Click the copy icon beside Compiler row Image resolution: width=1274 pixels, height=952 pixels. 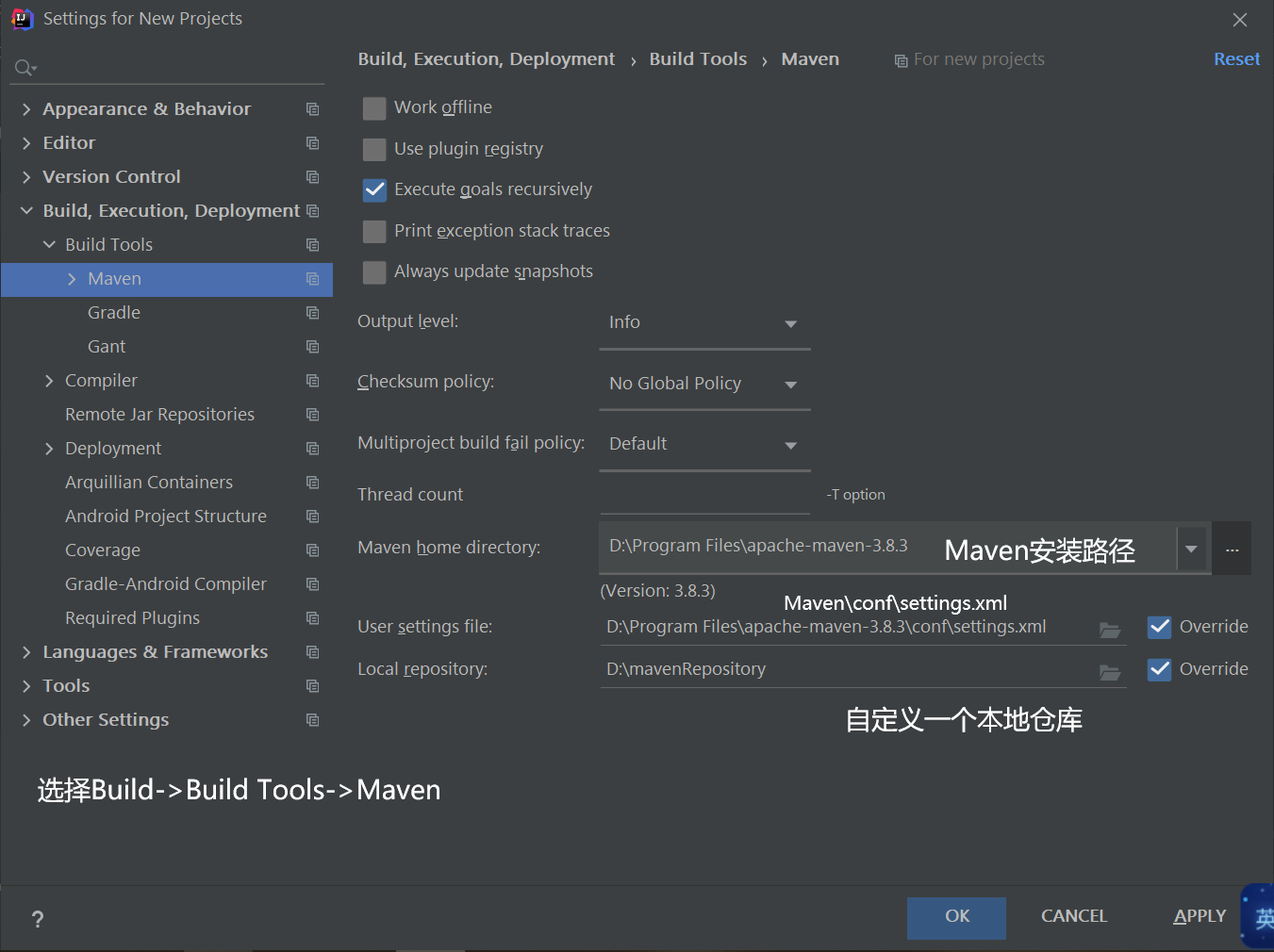tap(312, 381)
